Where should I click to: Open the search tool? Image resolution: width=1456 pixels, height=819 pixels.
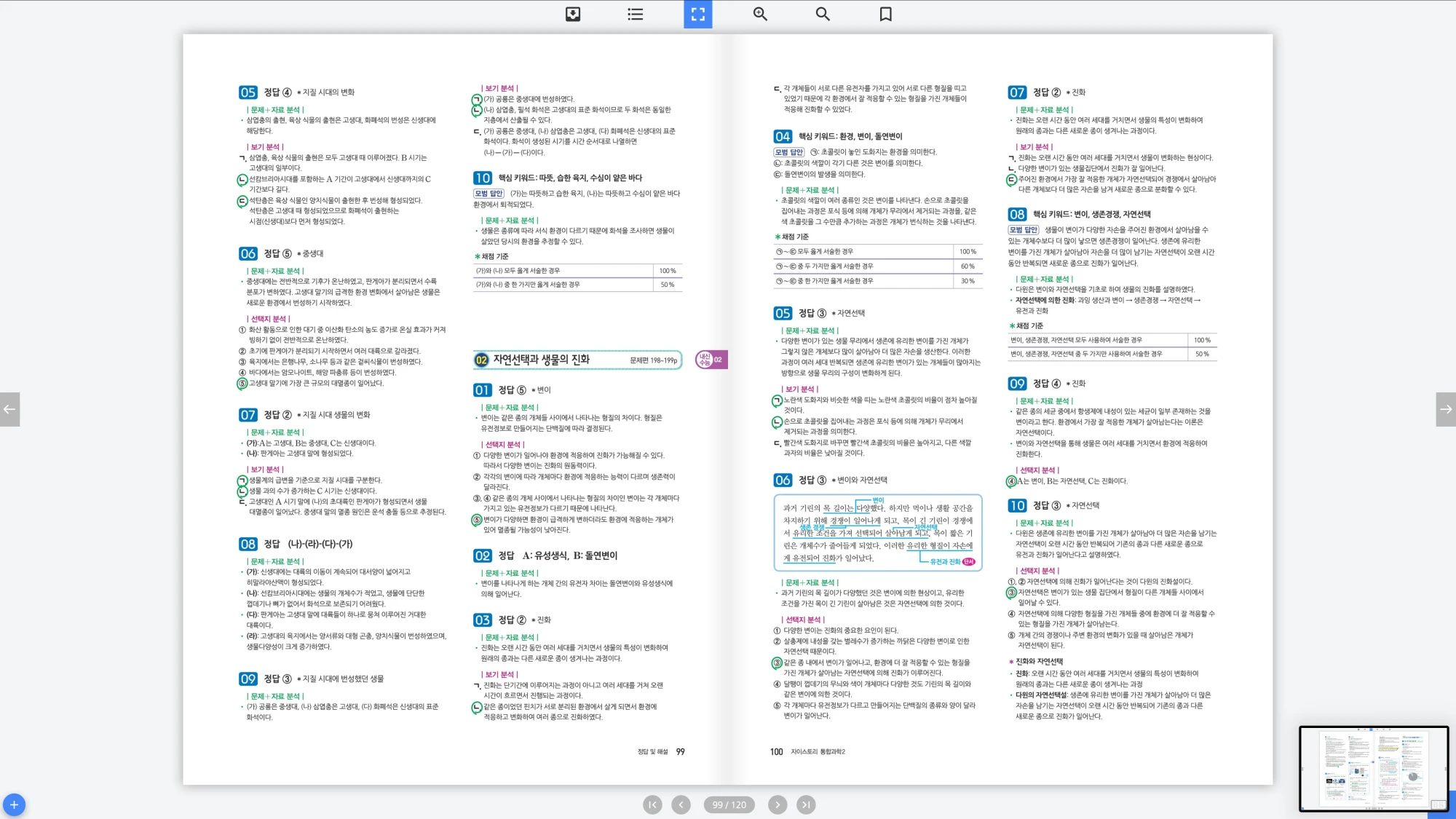point(823,14)
